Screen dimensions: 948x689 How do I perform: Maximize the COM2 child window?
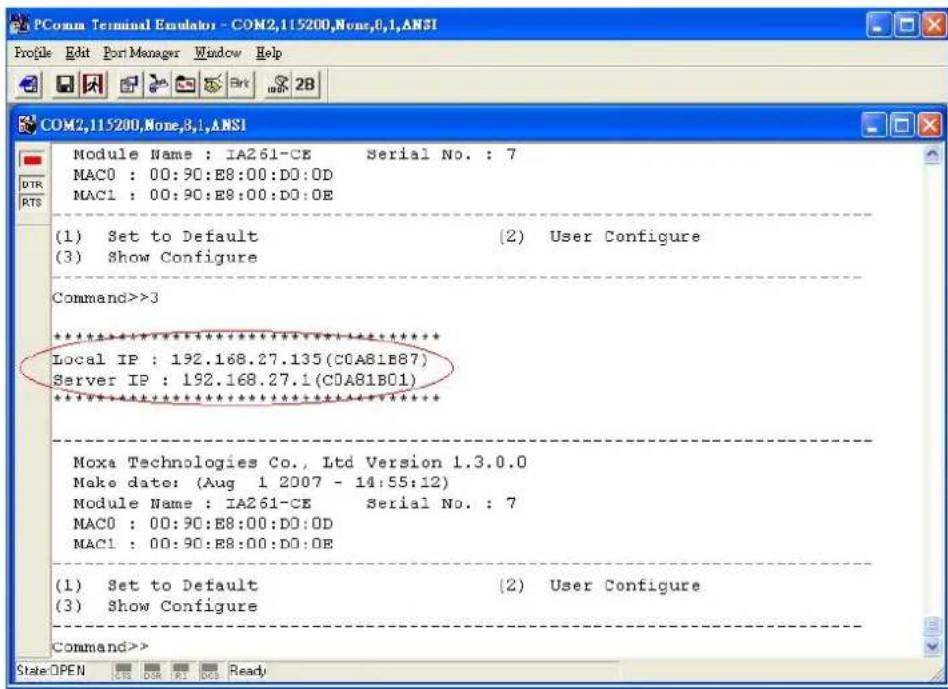point(901,126)
